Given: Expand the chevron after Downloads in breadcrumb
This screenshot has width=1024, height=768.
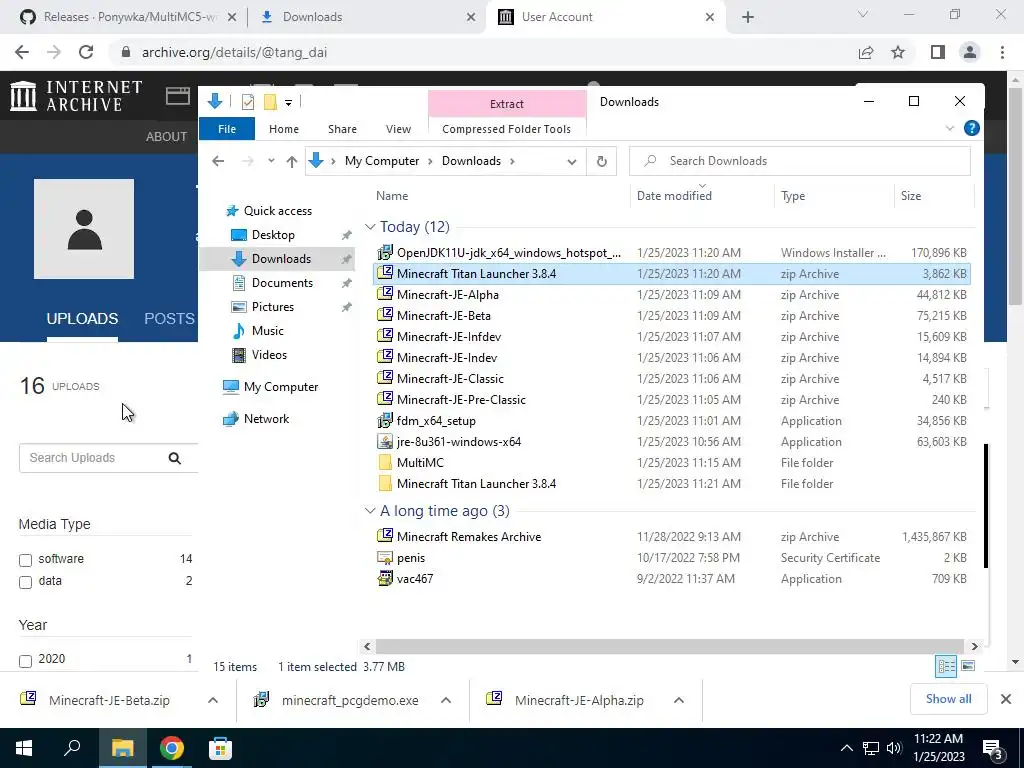Looking at the screenshot, I should pyautogui.click(x=512, y=161).
